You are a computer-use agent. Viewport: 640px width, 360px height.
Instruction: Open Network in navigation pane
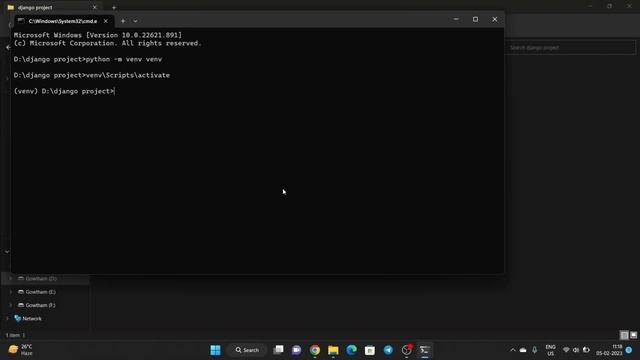click(28, 318)
